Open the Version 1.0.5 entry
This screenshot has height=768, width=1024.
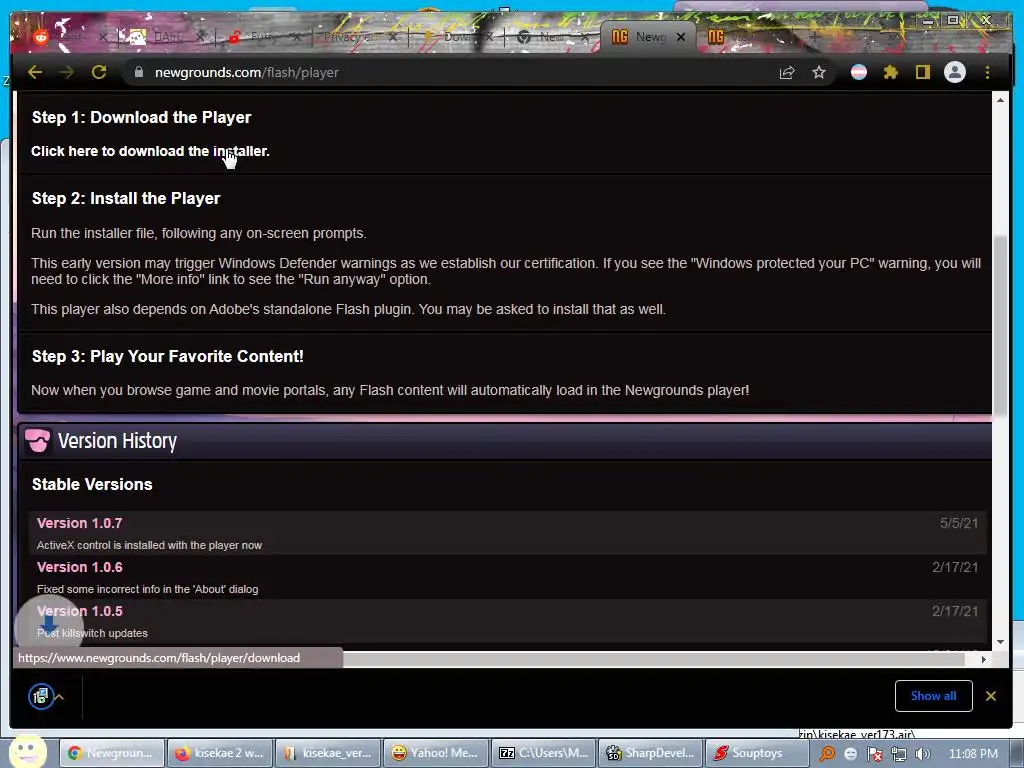point(80,611)
